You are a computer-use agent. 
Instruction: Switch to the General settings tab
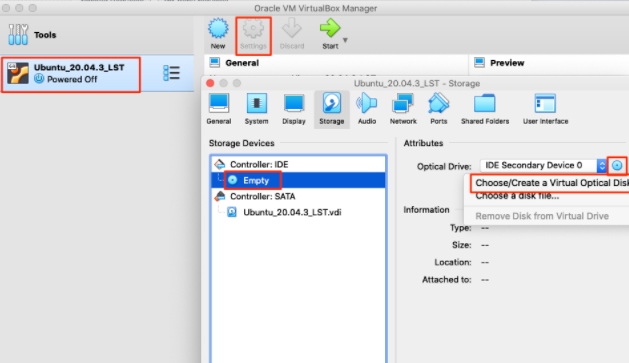[x=219, y=109]
